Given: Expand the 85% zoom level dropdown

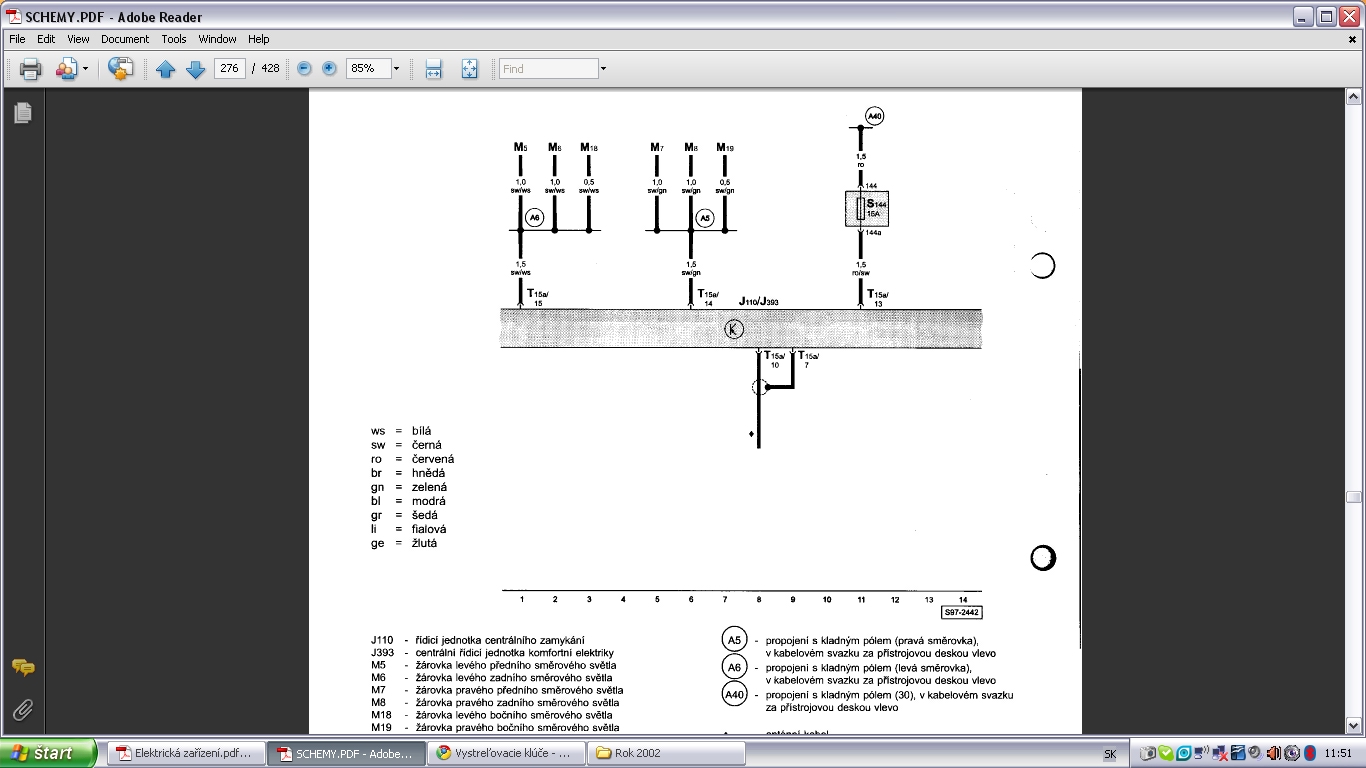Looking at the screenshot, I should tap(396, 69).
